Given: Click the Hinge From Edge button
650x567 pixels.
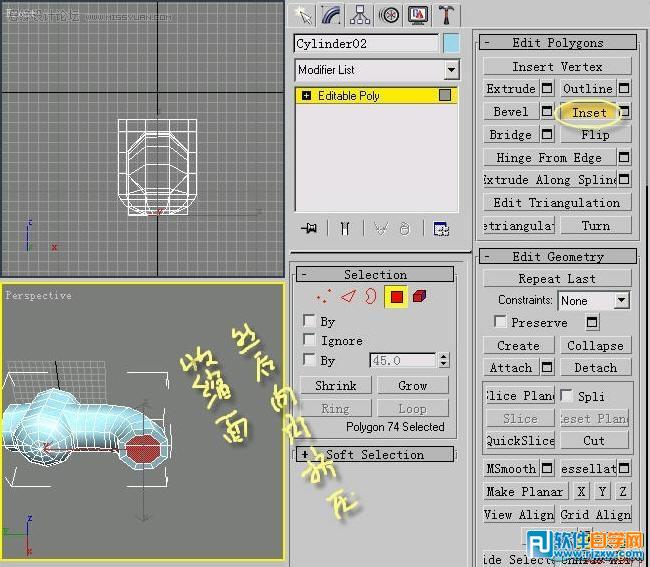Looking at the screenshot, I should pos(549,158).
